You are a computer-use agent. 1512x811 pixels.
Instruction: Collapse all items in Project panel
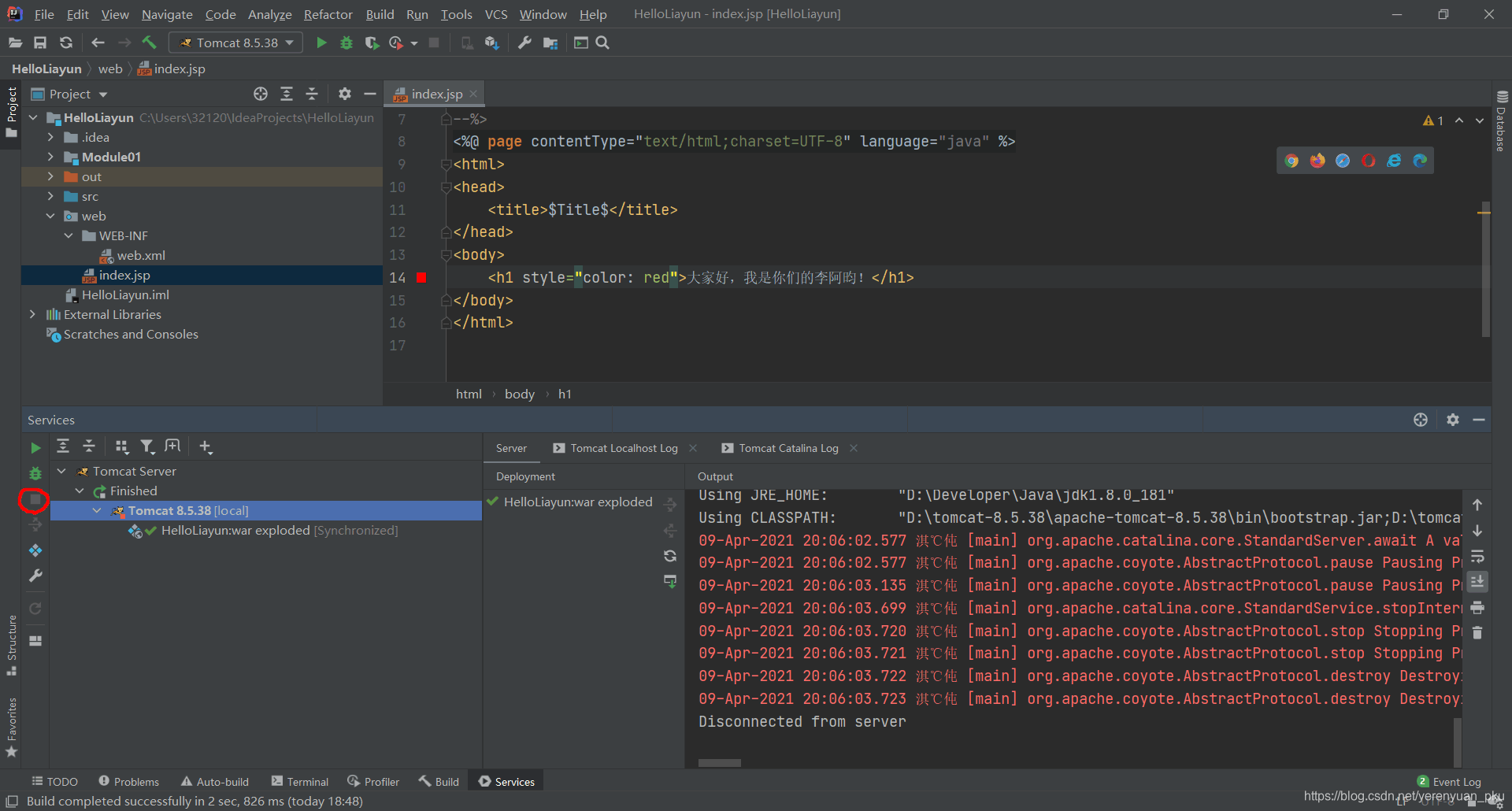(x=312, y=94)
